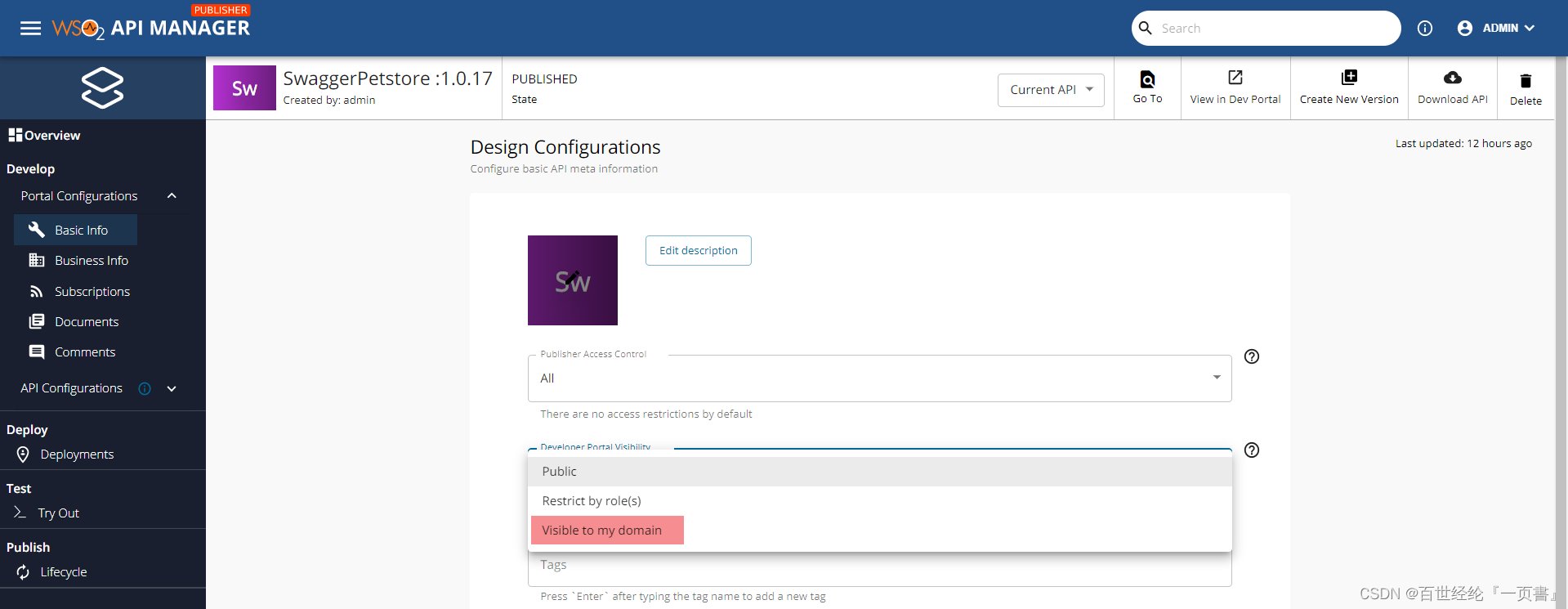Collapse the Portal Configurations section
Viewport: 1568px width, 609px height.
[x=172, y=196]
